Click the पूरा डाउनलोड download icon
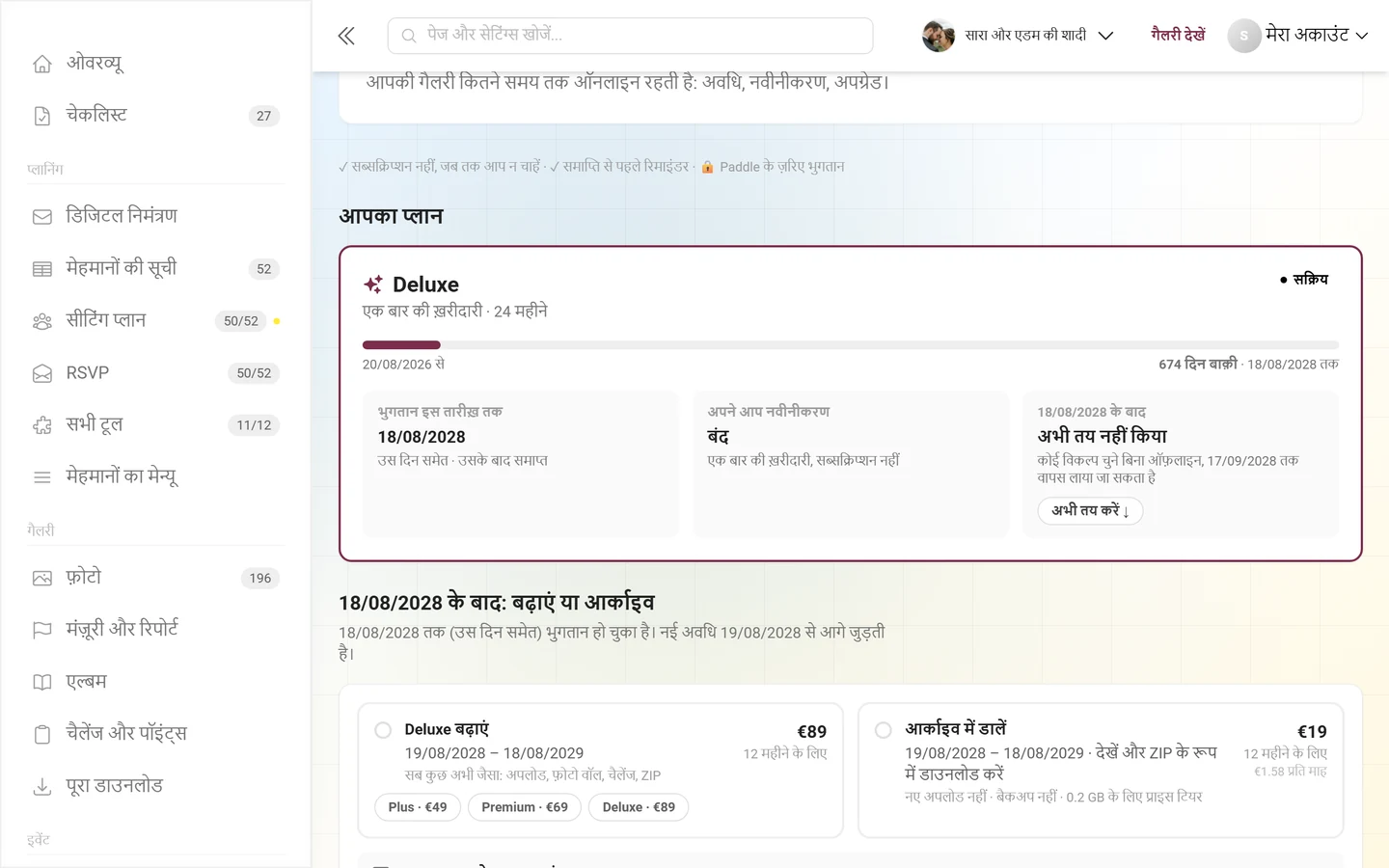The image size is (1389, 868). 42,787
